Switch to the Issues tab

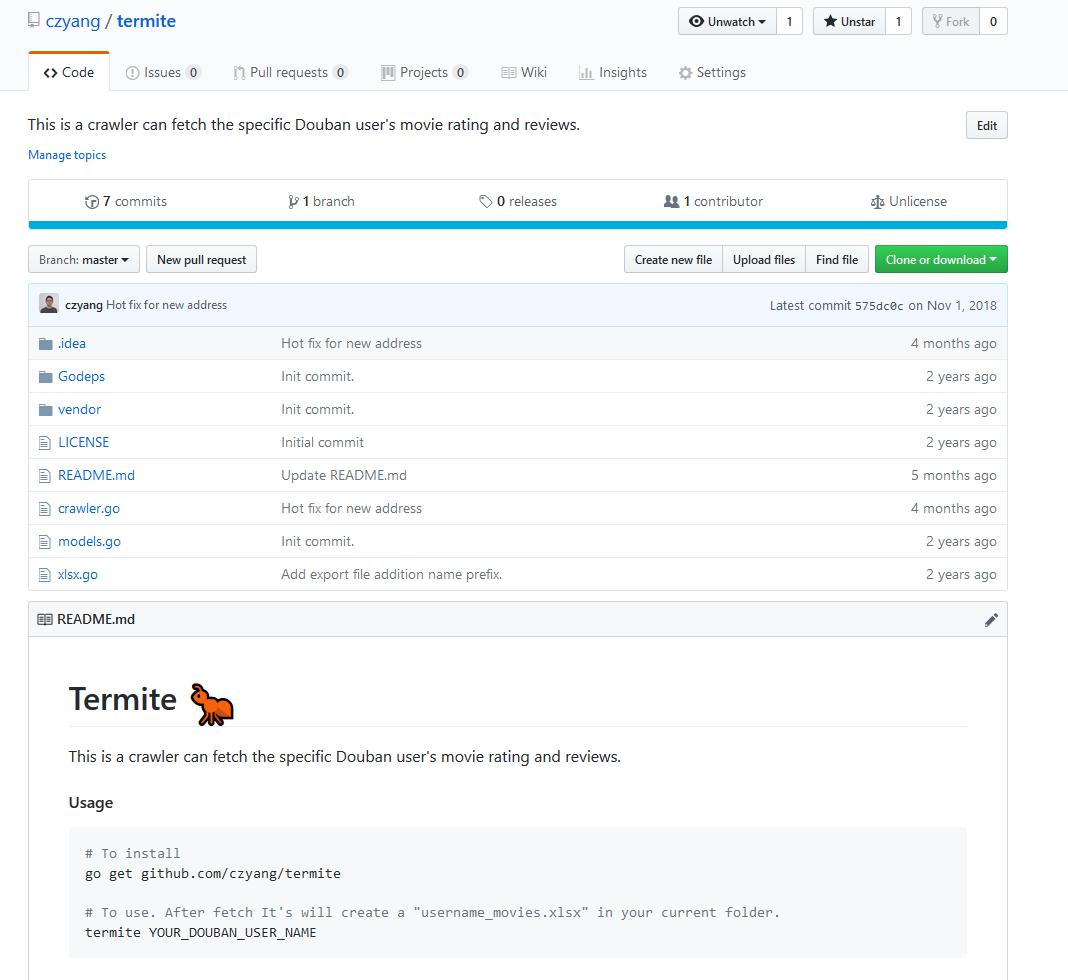pyautogui.click(x=162, y=73)
